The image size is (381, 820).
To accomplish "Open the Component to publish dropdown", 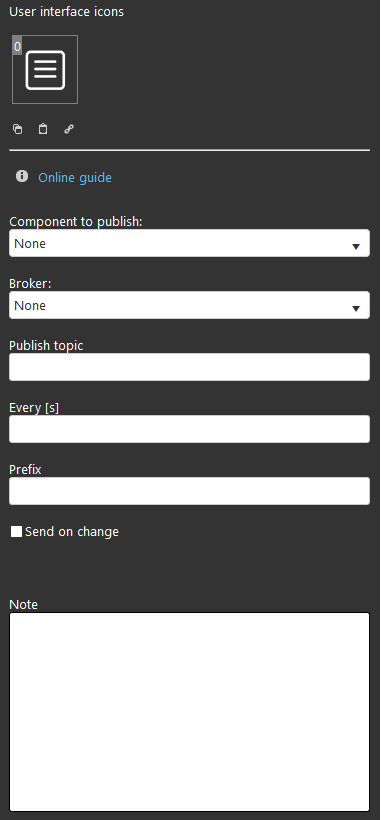I will coord(189,243).
